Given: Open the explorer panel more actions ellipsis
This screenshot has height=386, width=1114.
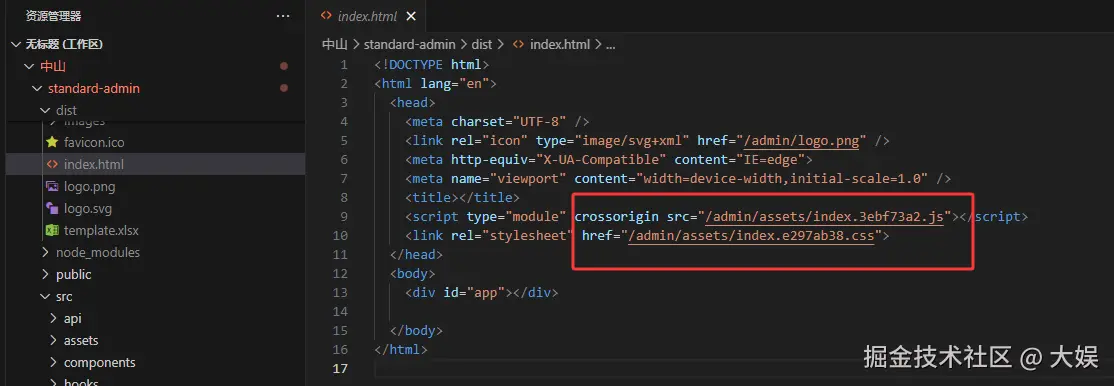Looking at the screenshot, I should [x=283, y=16].
